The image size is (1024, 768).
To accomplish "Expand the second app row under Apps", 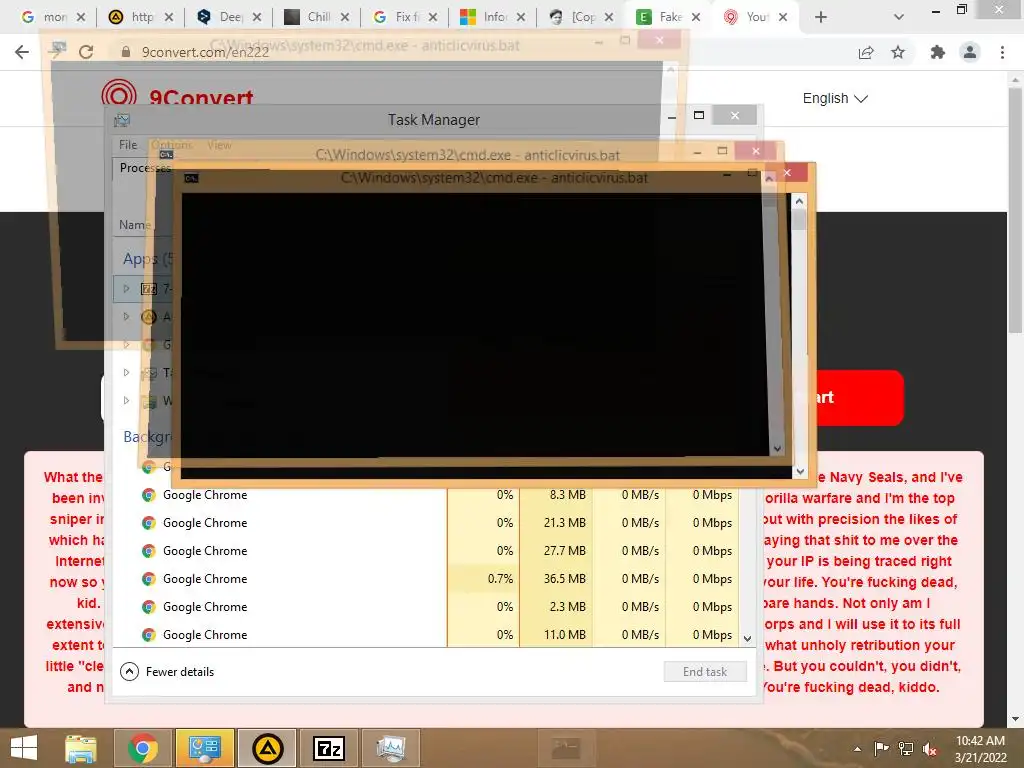I will [127, 317].
